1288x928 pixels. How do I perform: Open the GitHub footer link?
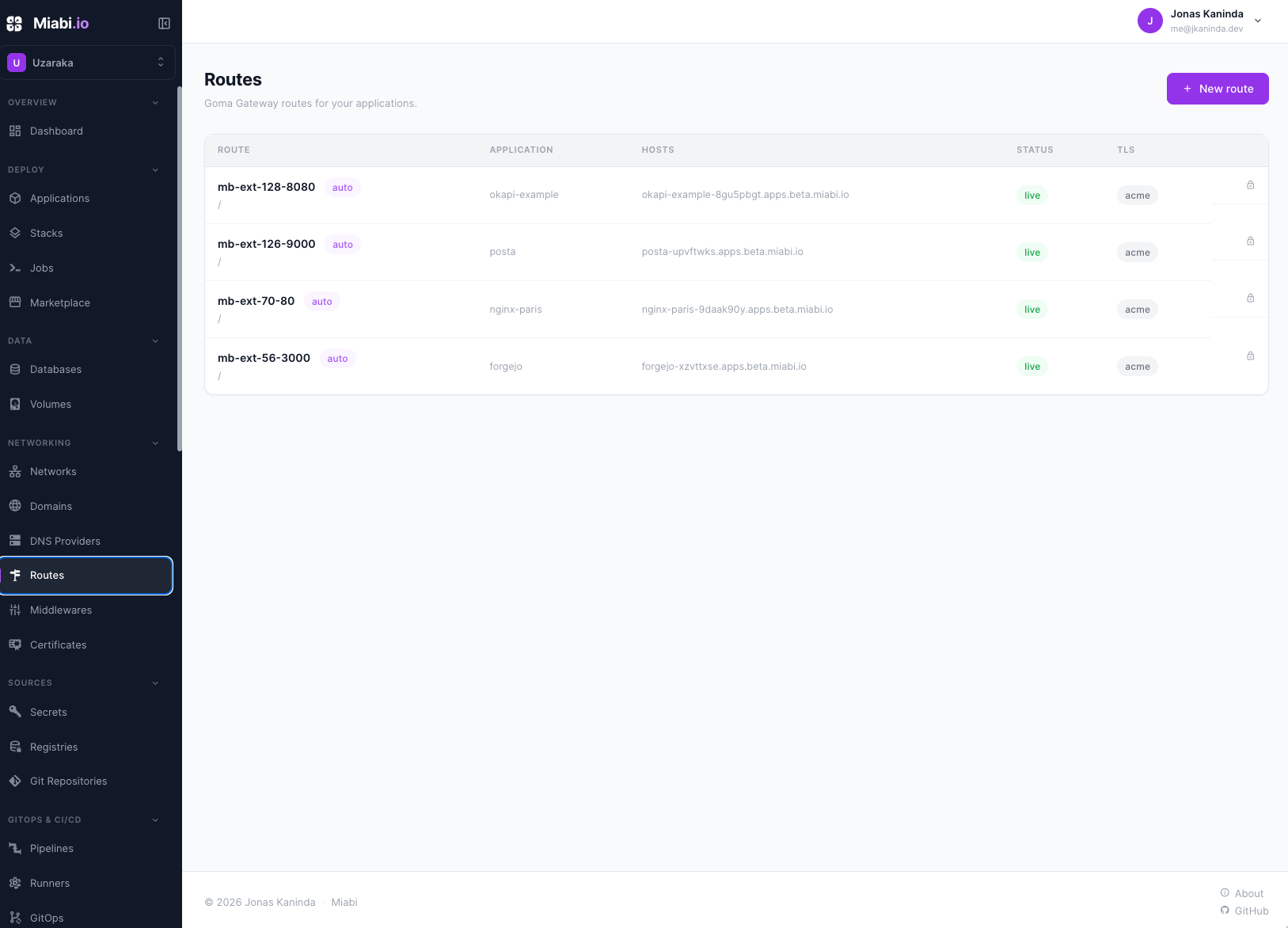pyautogui.click(x=1244, y=911)
